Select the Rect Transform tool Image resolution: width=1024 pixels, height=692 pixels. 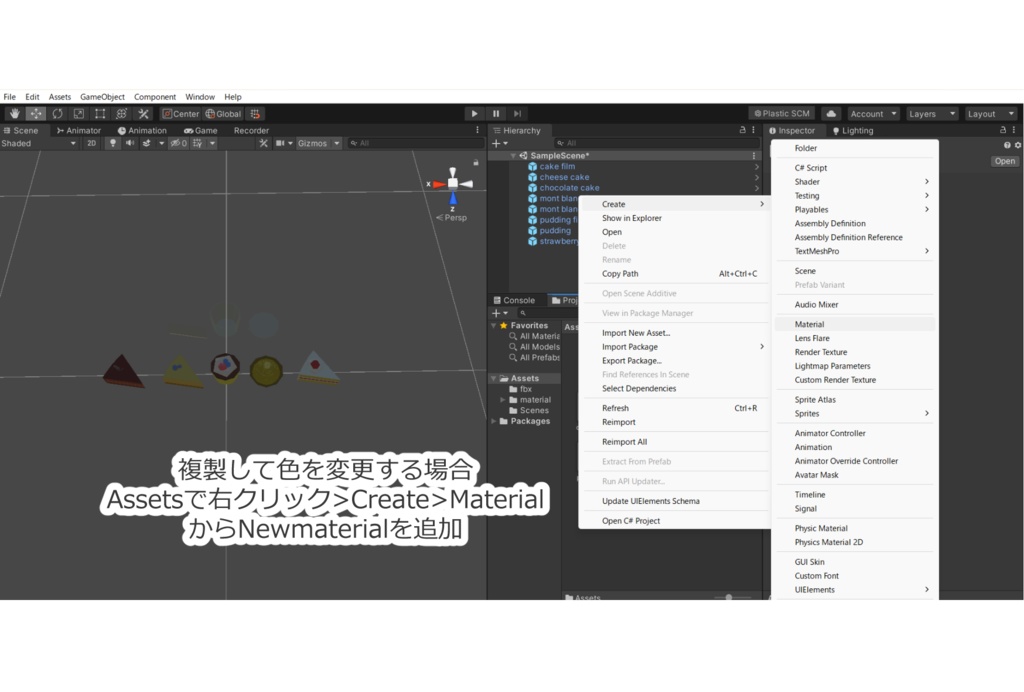click(x=100, y=114)
